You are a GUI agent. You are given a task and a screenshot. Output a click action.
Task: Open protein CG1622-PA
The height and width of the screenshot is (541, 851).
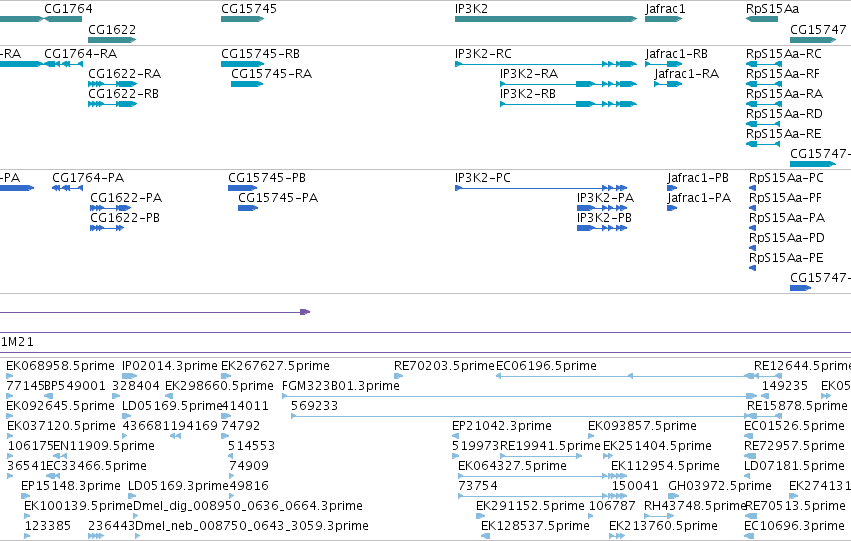coord(126,198)
